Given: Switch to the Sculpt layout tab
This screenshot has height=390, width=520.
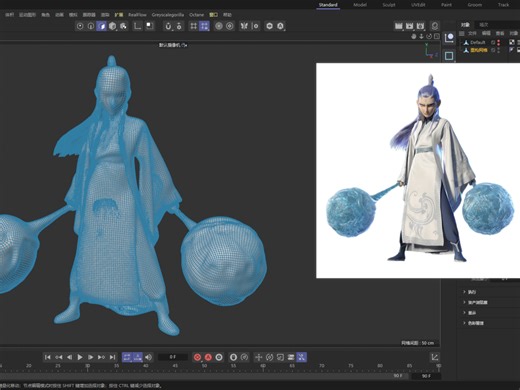Looking at the screenshot, I should (389, 5).
